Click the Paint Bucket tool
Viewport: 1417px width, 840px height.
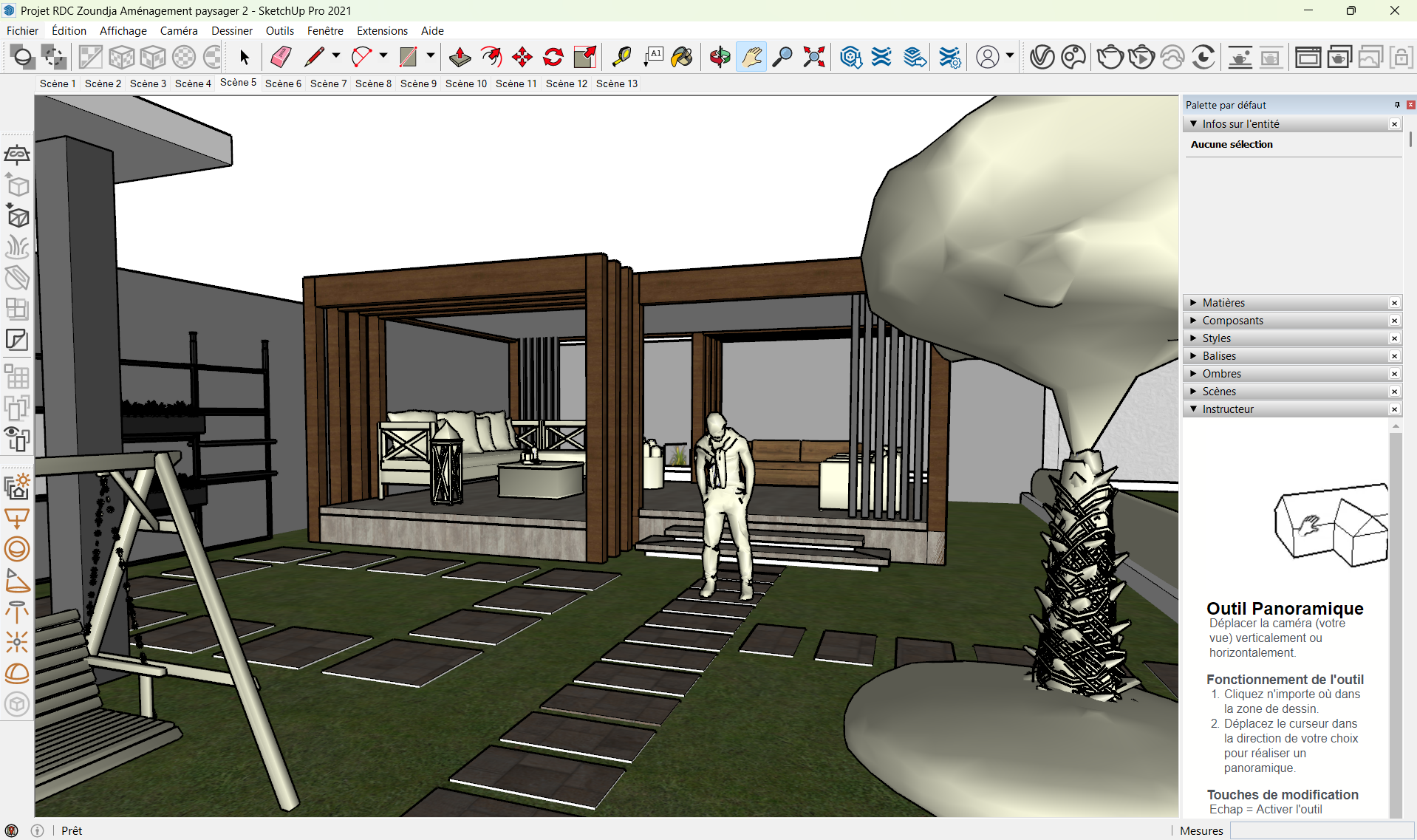click(682, 57)
